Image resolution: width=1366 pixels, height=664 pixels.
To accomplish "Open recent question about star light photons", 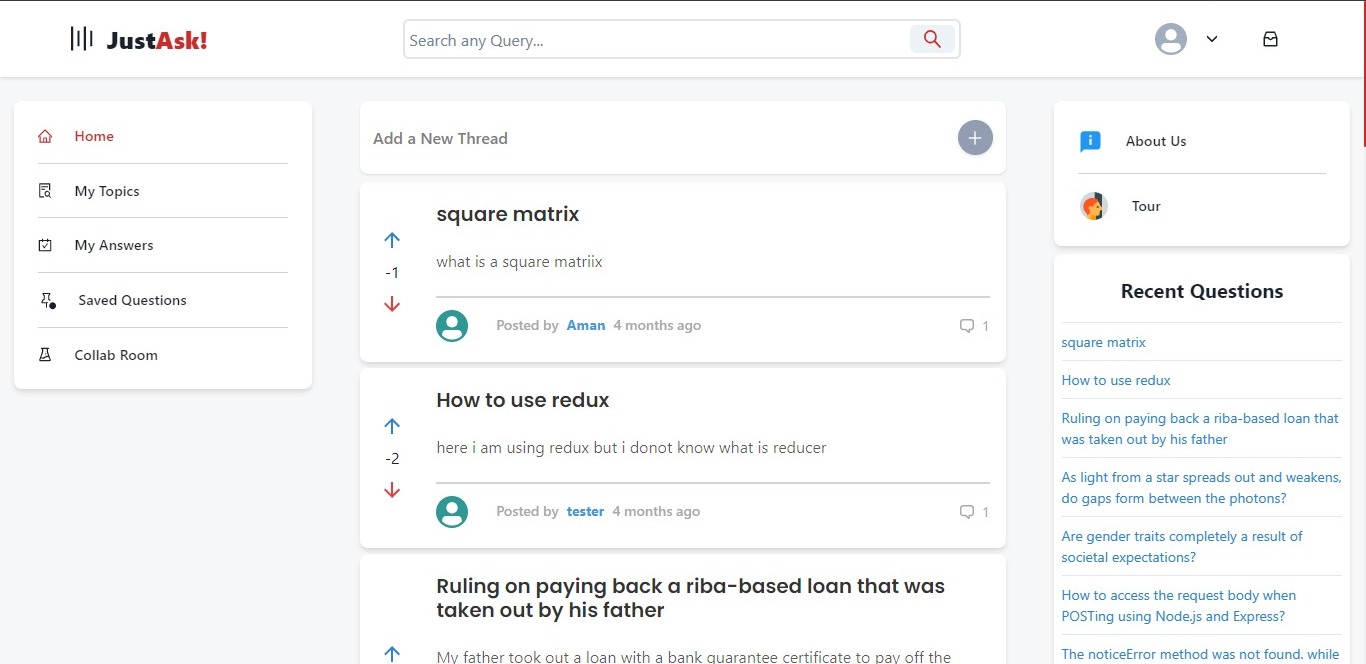I will [x=1201, y=488].
